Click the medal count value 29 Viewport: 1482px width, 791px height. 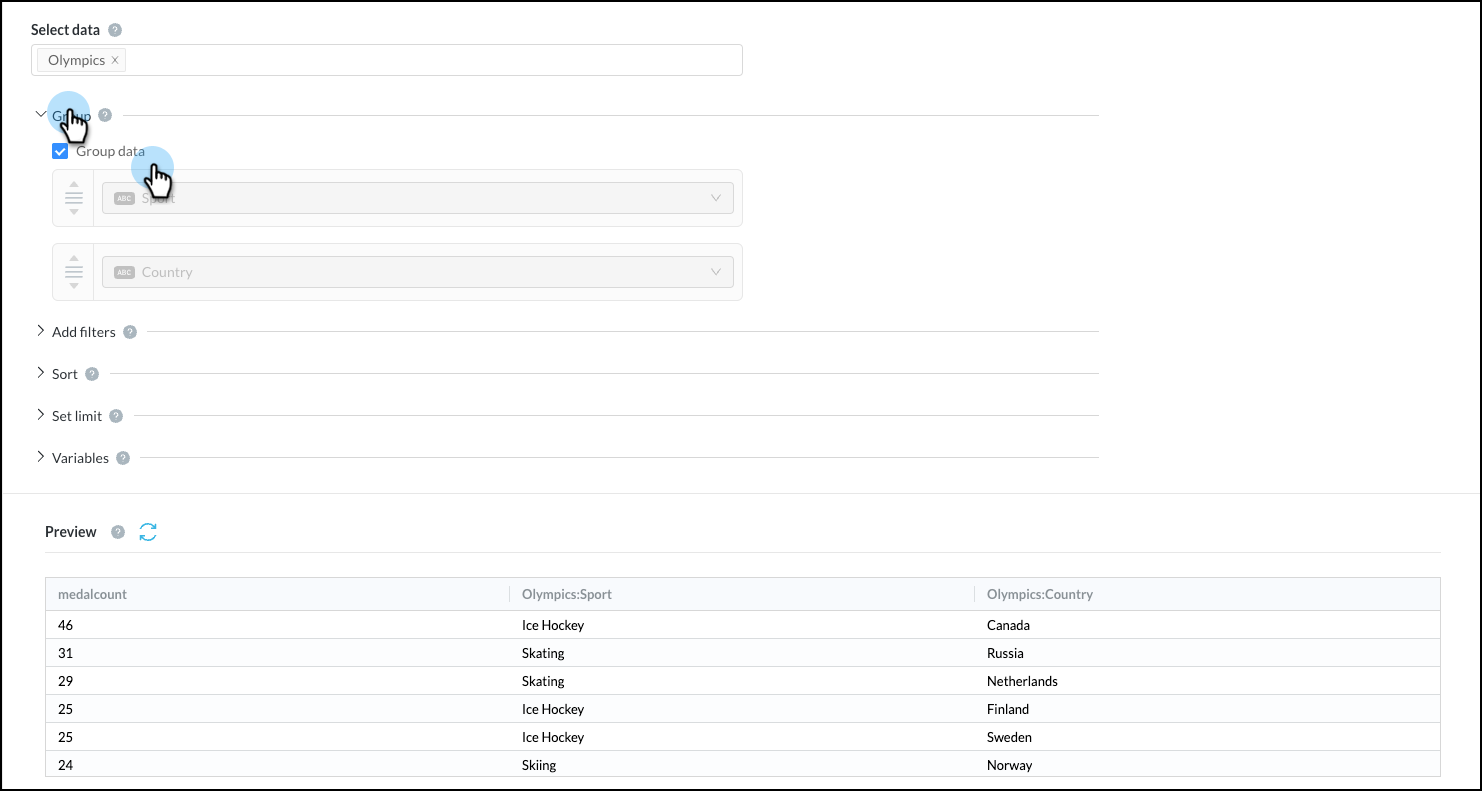(66, 681)
